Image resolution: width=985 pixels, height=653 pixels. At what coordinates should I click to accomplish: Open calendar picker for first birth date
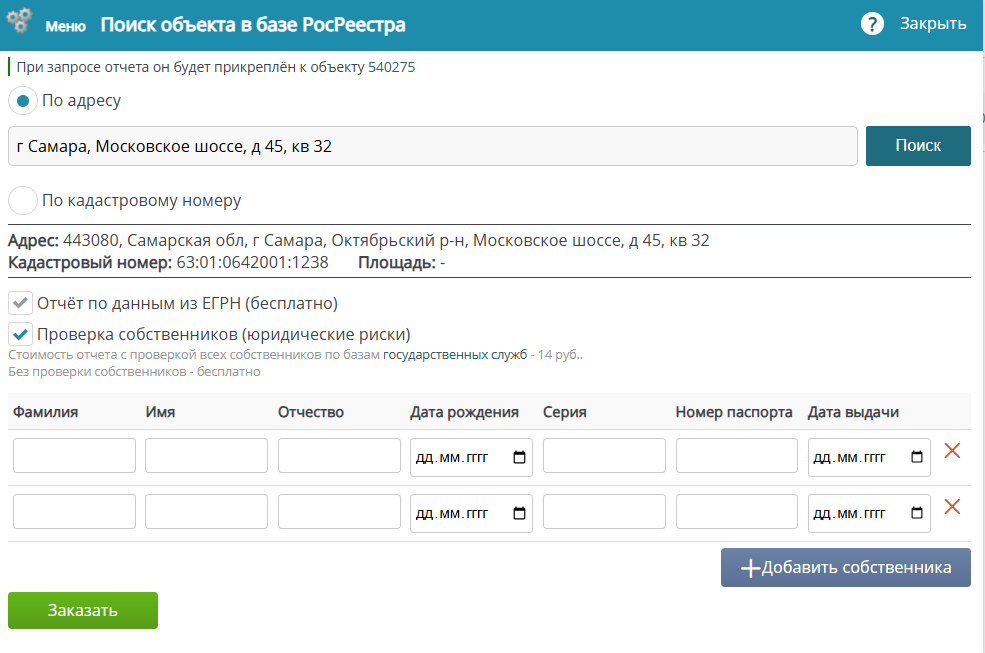point(519,457)
